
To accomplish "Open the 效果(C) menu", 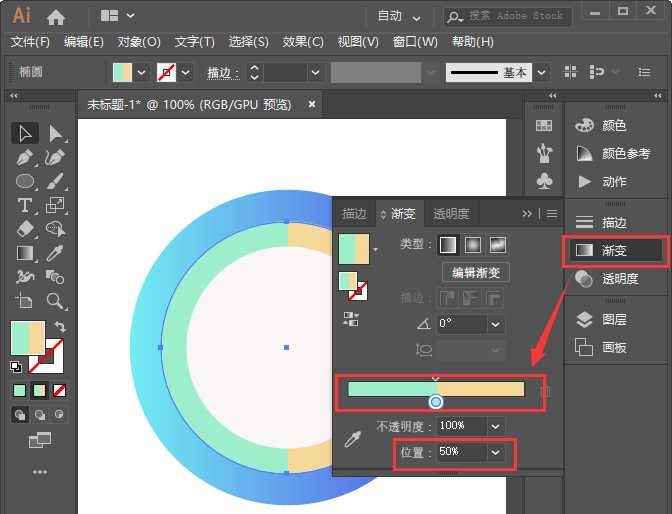I will coord(302,42).
